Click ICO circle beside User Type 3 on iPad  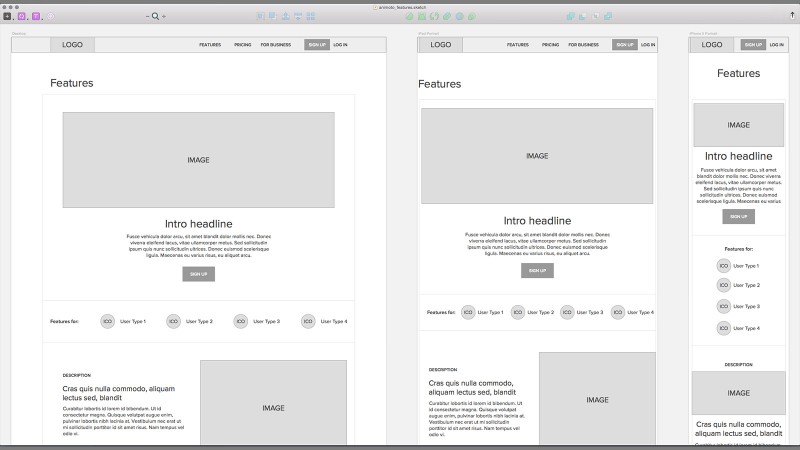tap(567, 312)
